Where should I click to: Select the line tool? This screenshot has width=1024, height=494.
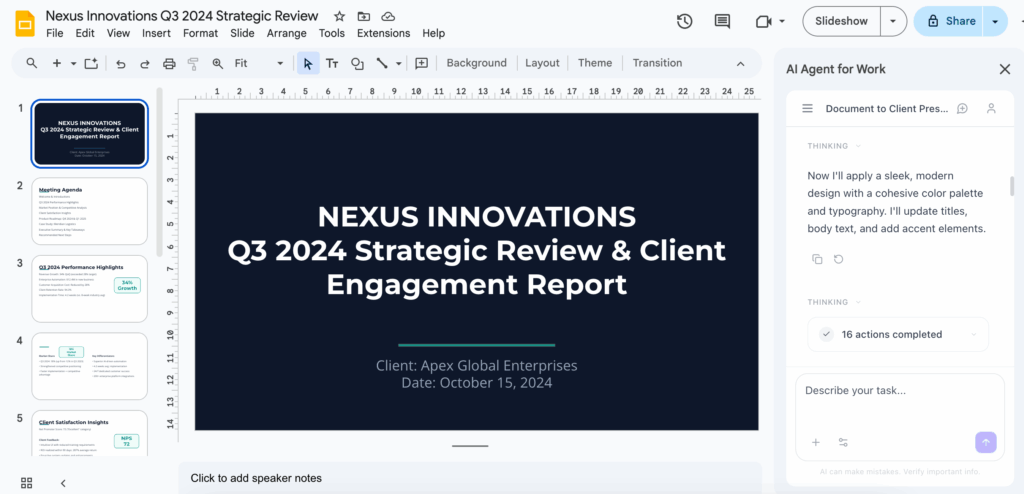[382, 63]
